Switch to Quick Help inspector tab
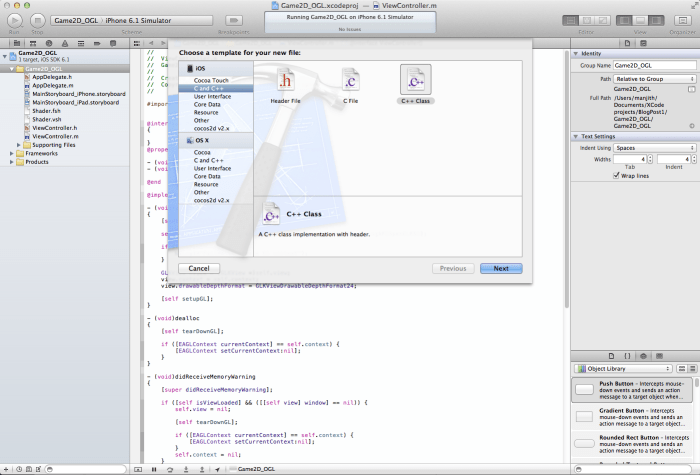The width and height of the screenshot is (700, 475). tap(643, 43)
